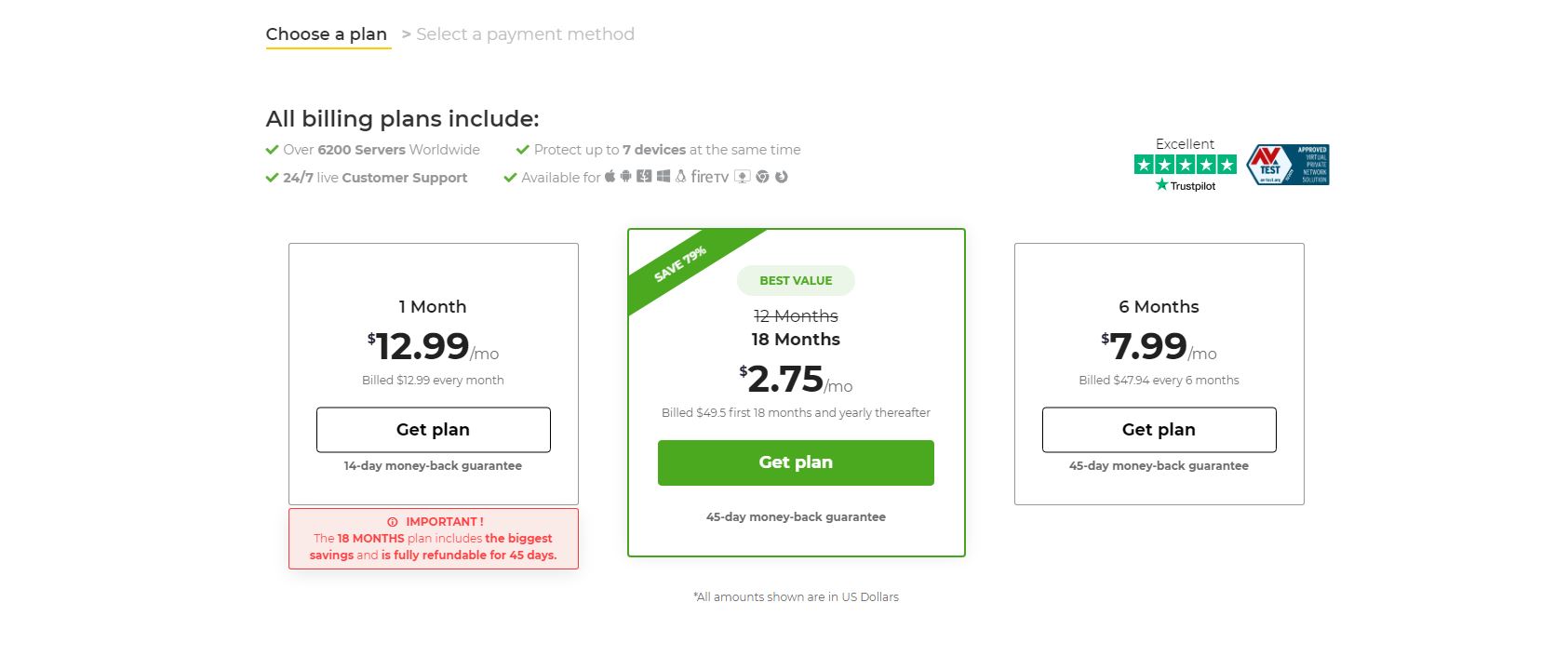Viewport: 1568px width, 656px height.
Task: Click the Trustpilot five-star rating
Action: click(1185, 165)
